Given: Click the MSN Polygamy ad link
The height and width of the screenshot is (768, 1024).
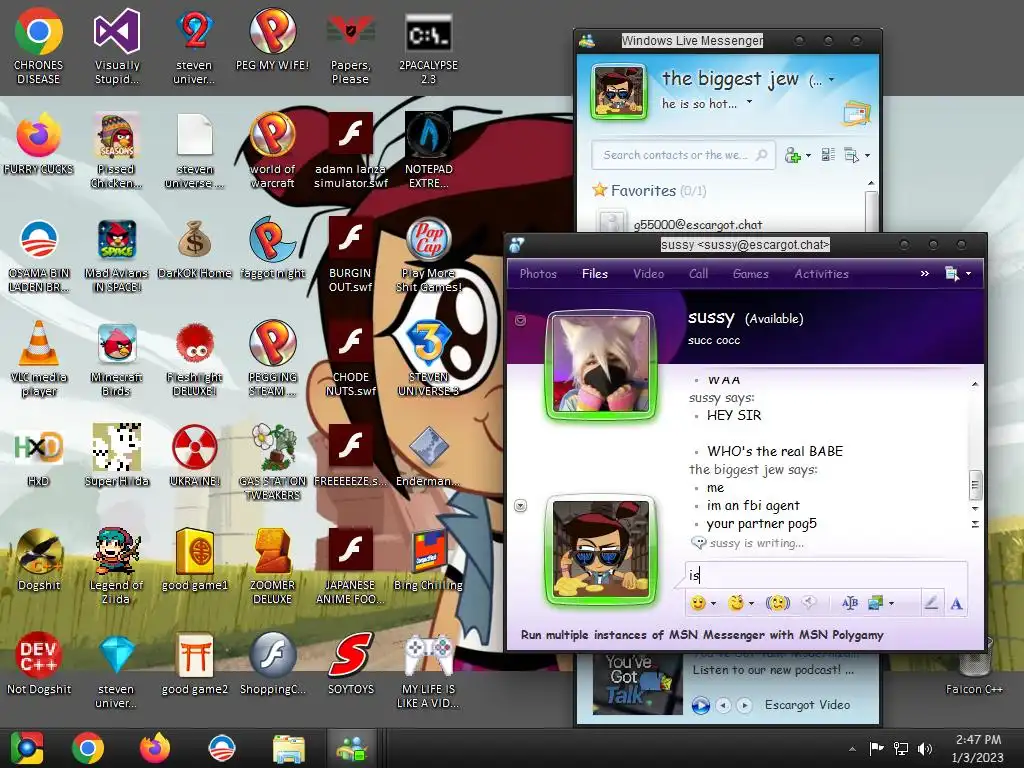Looking at the screenshot, I should [x=702, y=635].
